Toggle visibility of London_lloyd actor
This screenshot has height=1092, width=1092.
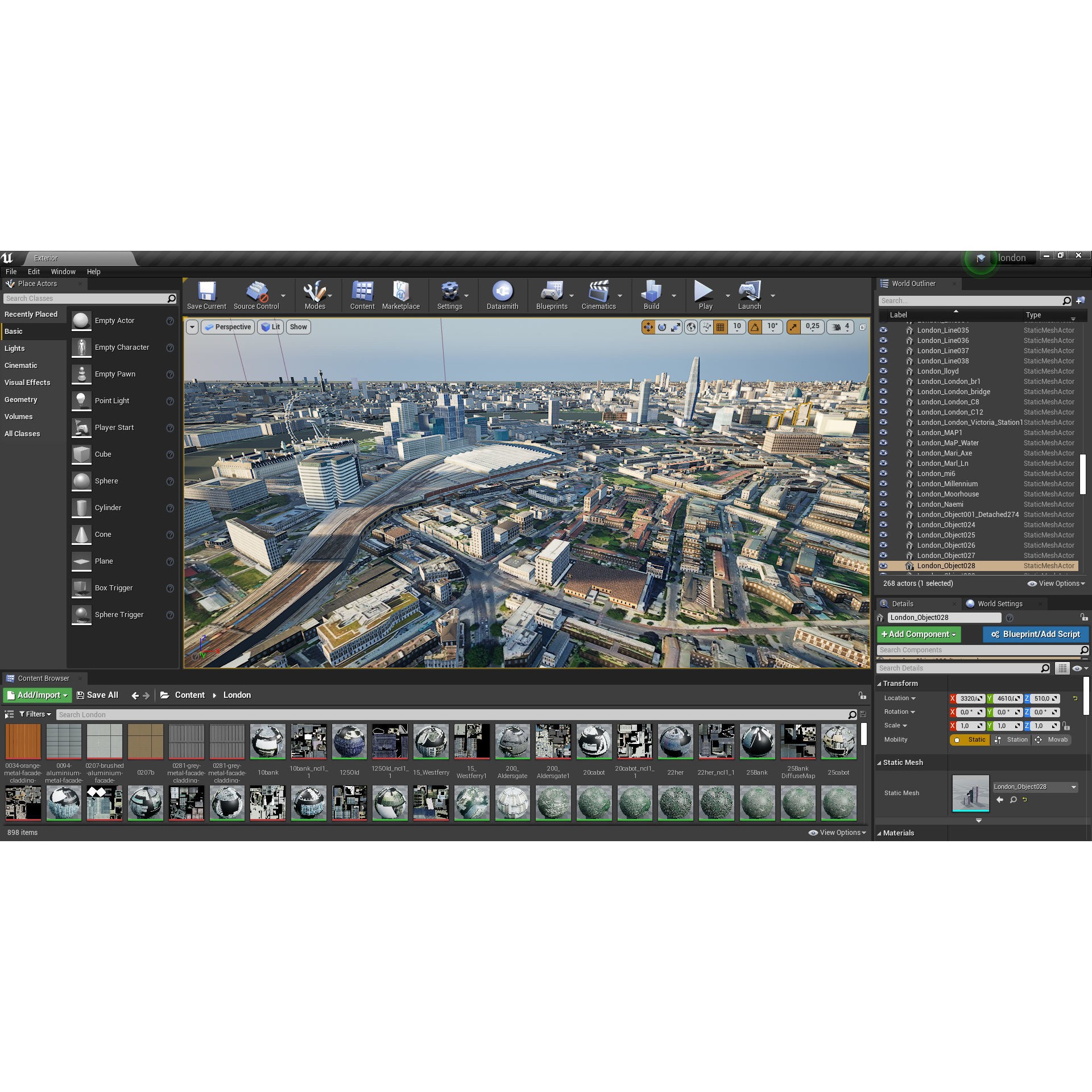point(883,371)
